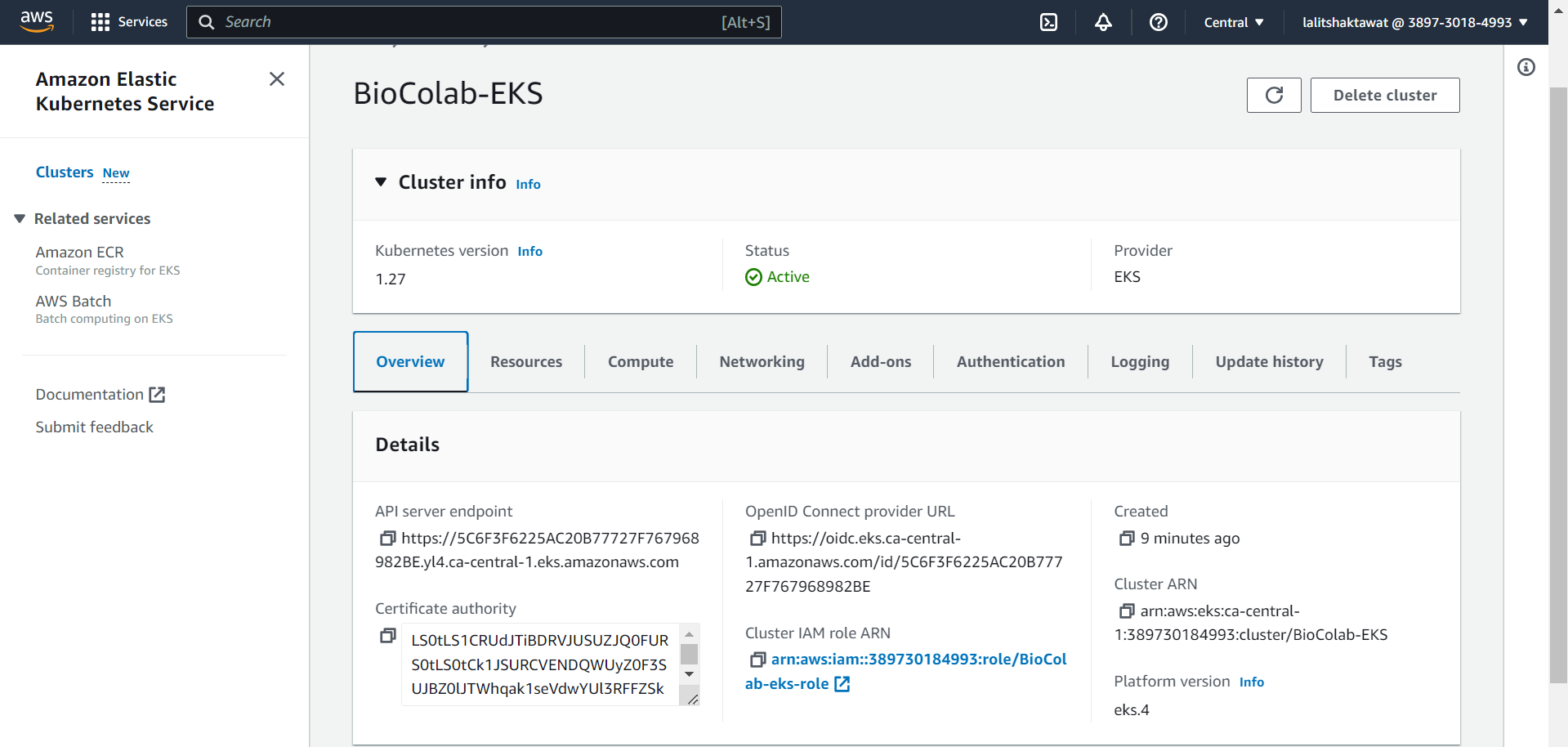View the Update history tab
The image size is (1568, 747).
(x=1269, y=361)
